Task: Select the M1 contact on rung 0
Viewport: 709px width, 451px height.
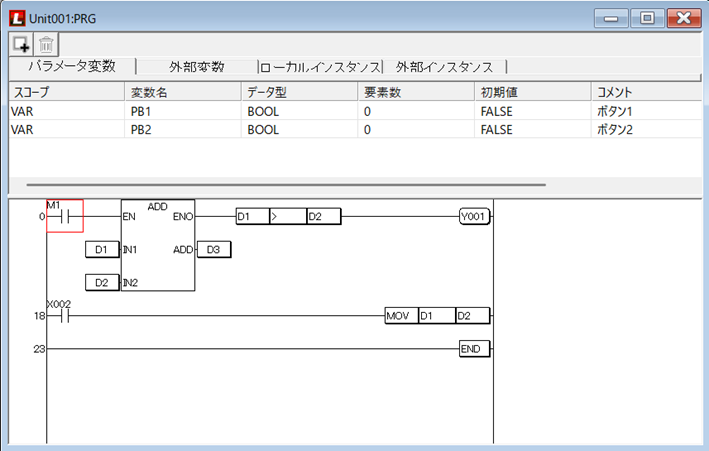Action: tap(64, 216)
